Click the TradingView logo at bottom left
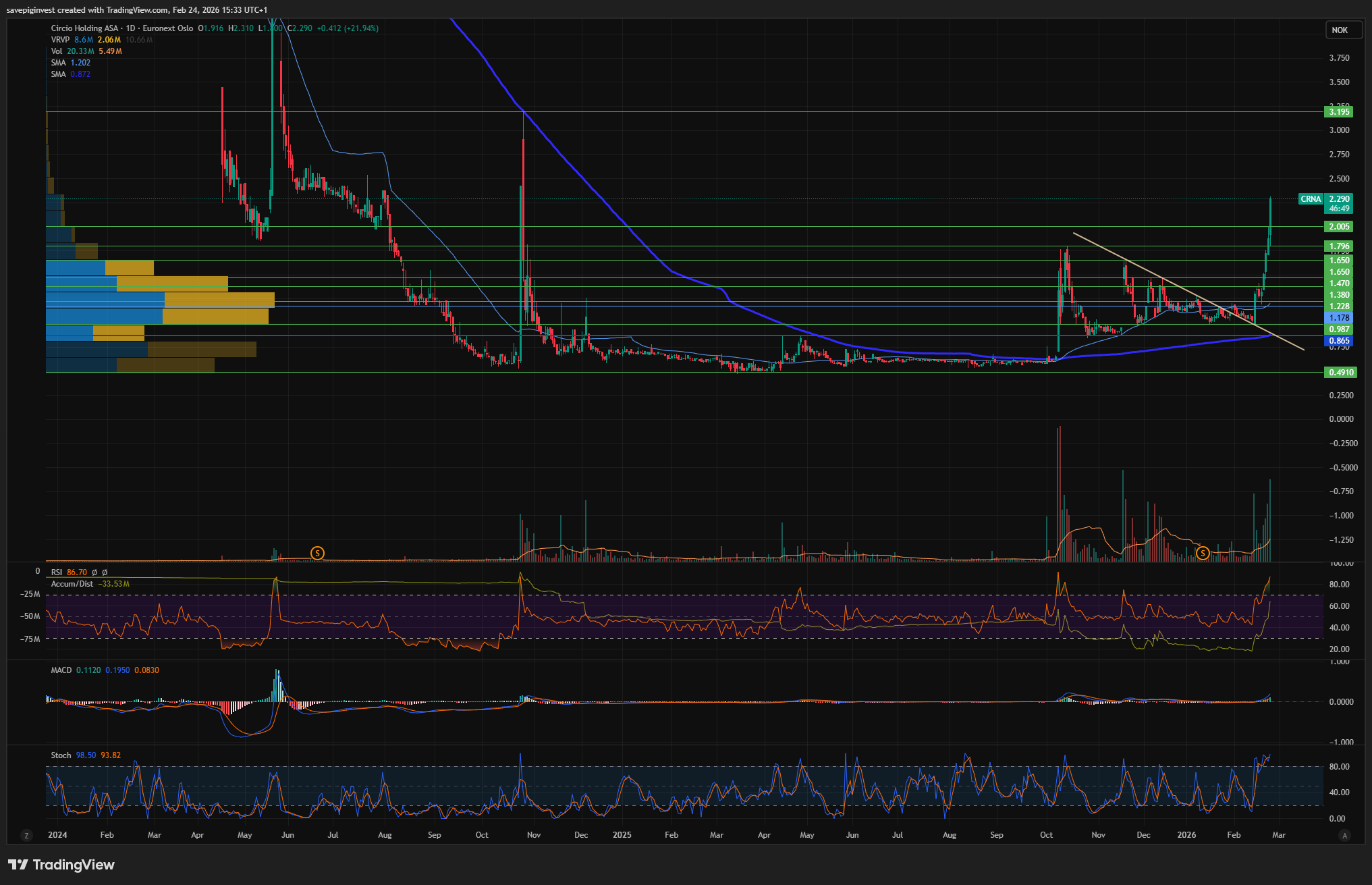Viewport: 1372px width, 885px height. (x=61, y=865)
